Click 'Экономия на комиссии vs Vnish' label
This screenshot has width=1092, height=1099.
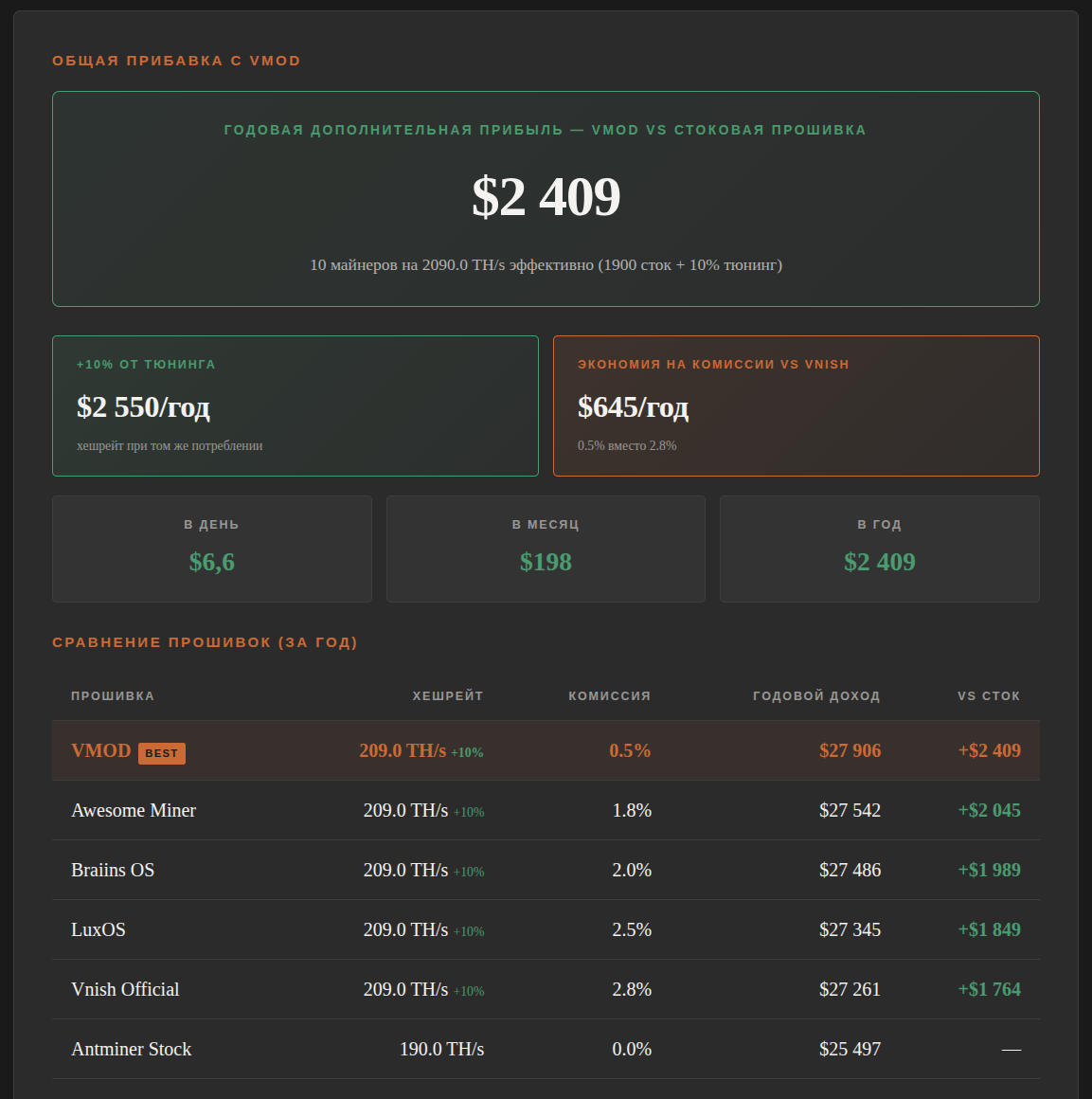[713, 365]
